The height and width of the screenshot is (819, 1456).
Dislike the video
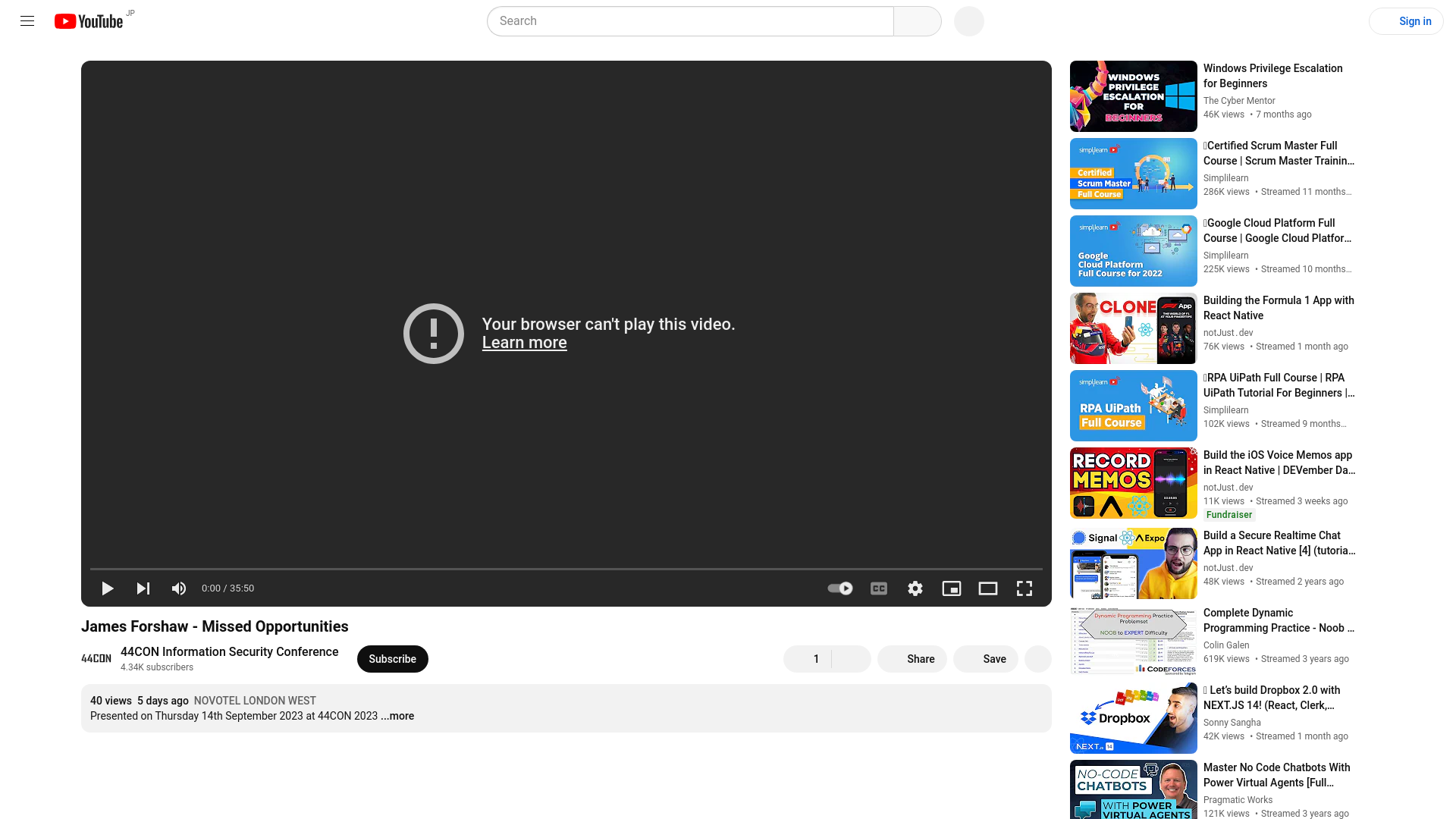tap(852, 659)
